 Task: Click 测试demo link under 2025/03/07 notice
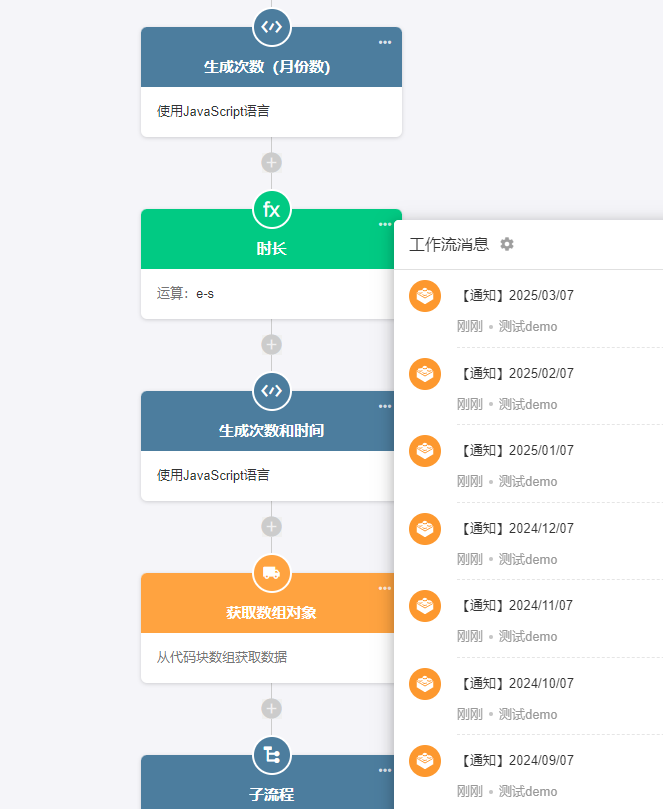(528, 327)
